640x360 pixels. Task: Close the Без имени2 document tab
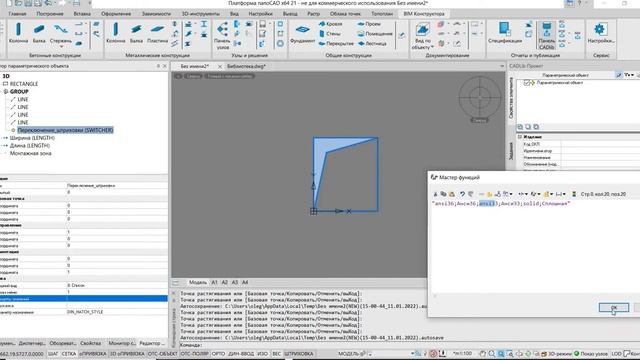coord(220,67)
